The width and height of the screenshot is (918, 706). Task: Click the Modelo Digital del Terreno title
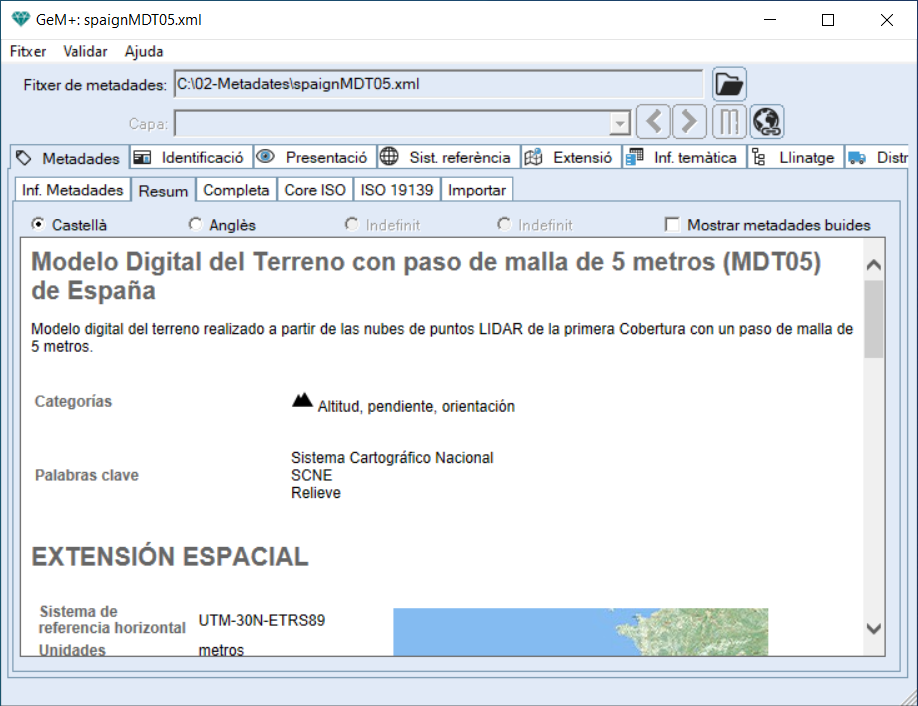426,276
